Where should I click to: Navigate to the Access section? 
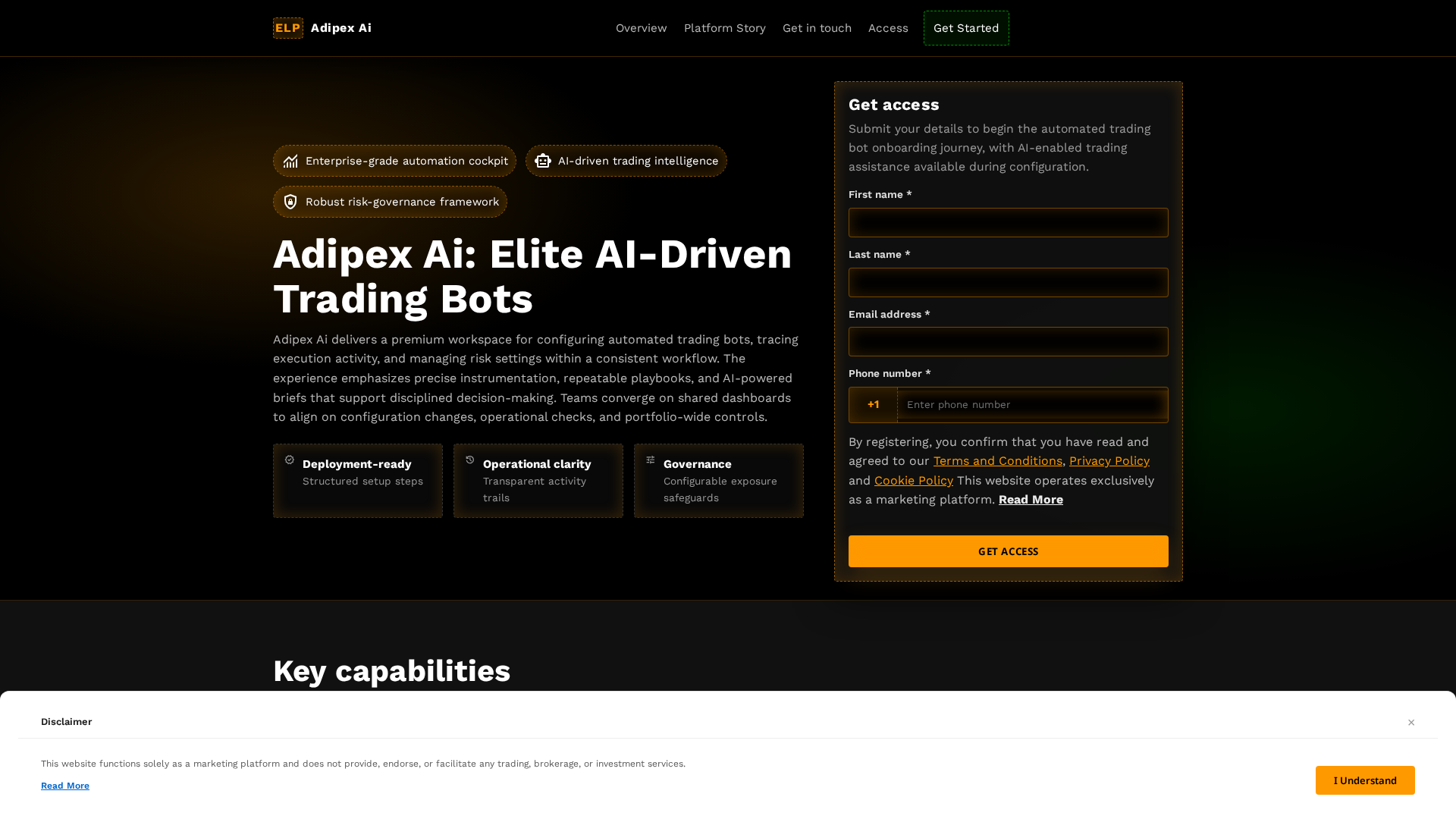tap(888, 28)
